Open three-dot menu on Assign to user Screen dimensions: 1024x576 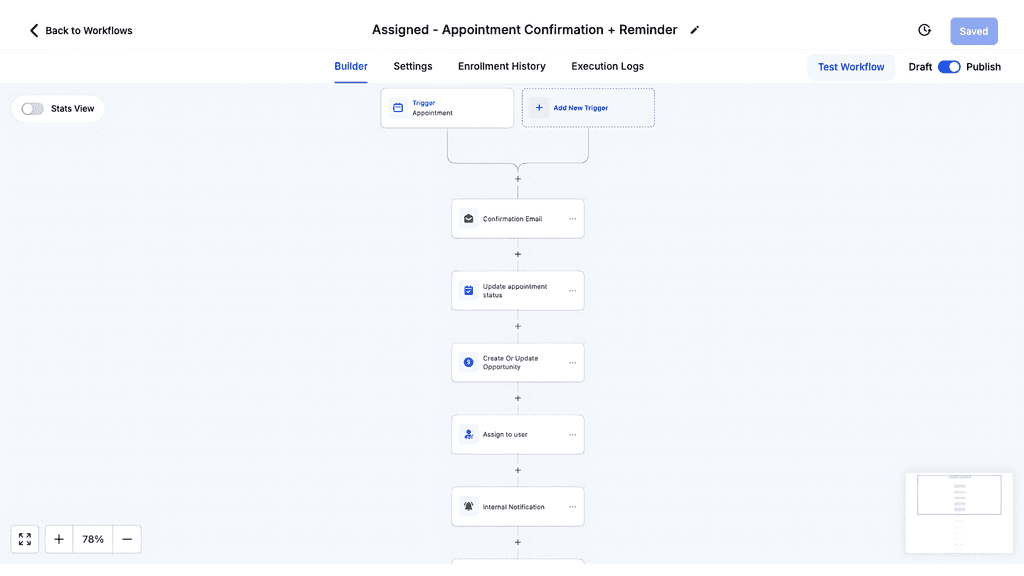click(x=572, y=434)
